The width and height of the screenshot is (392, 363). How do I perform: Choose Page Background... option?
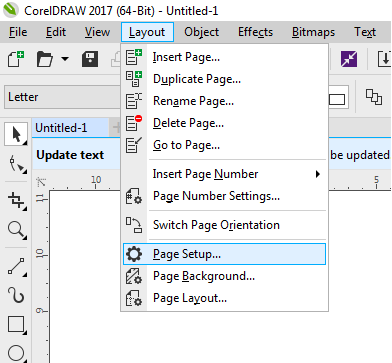pyautogui.click(x=224, y=276)
